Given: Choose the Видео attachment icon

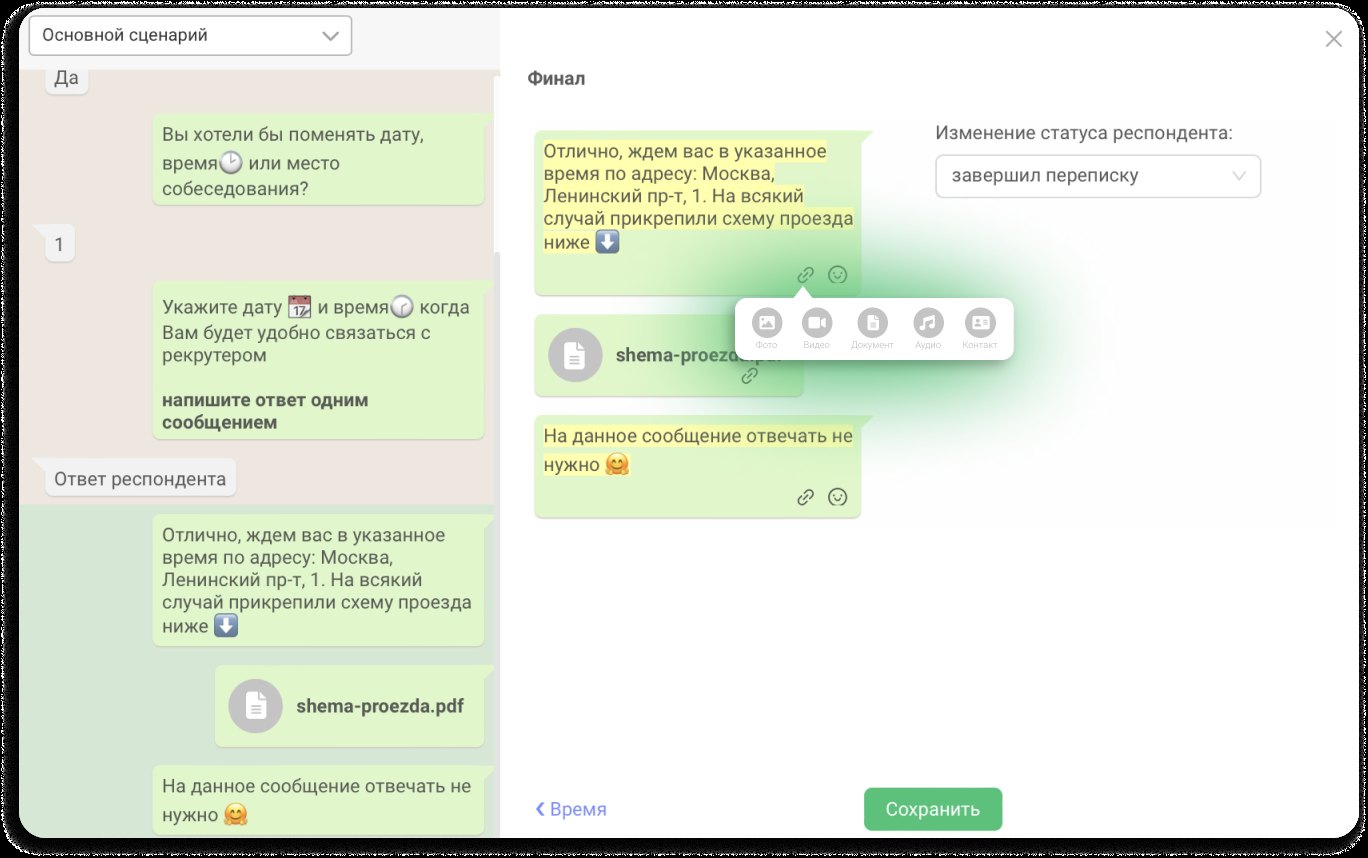Looking at the screenshot, I should [x=817, y=322].
